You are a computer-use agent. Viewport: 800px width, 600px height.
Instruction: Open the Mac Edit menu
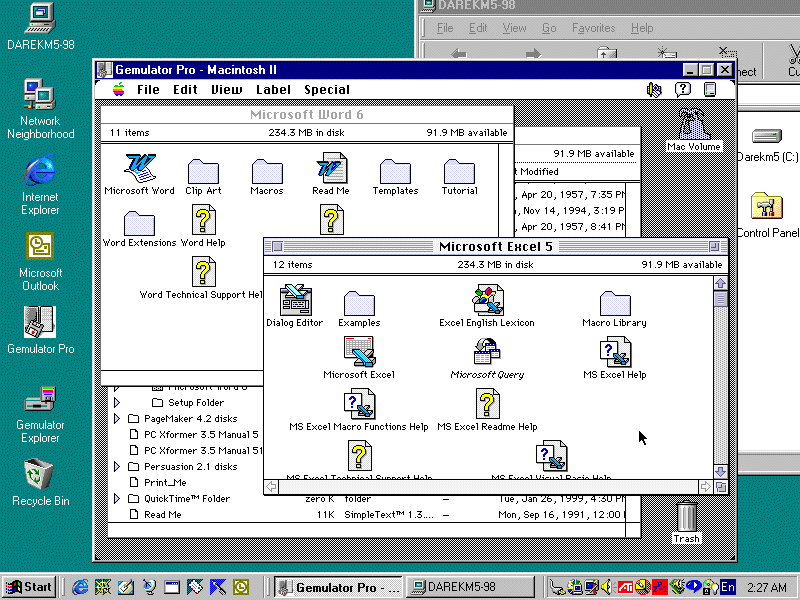click(x=185, y=90)
